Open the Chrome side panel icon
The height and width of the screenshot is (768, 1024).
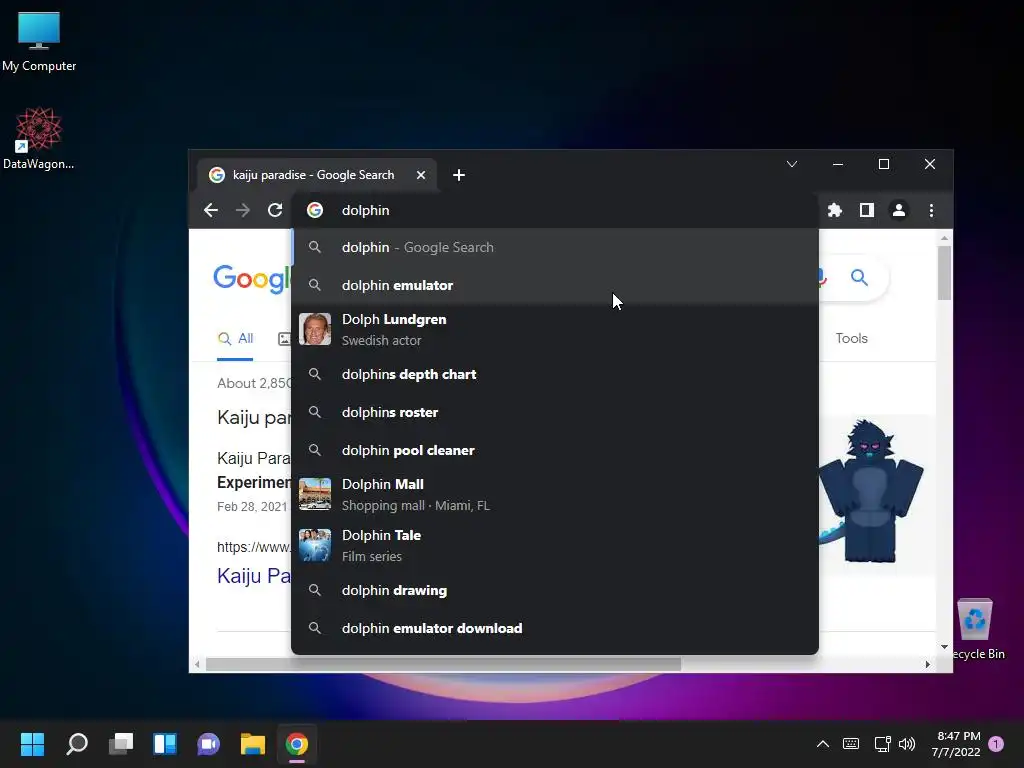[867, 210]
